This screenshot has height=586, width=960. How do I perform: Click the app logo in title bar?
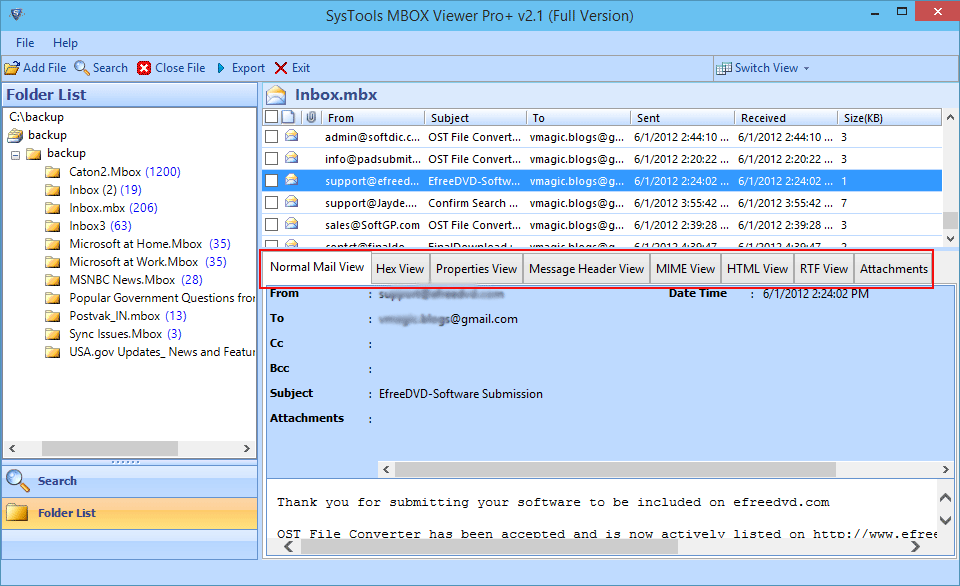pyautogui.click(x=17, y=14)
